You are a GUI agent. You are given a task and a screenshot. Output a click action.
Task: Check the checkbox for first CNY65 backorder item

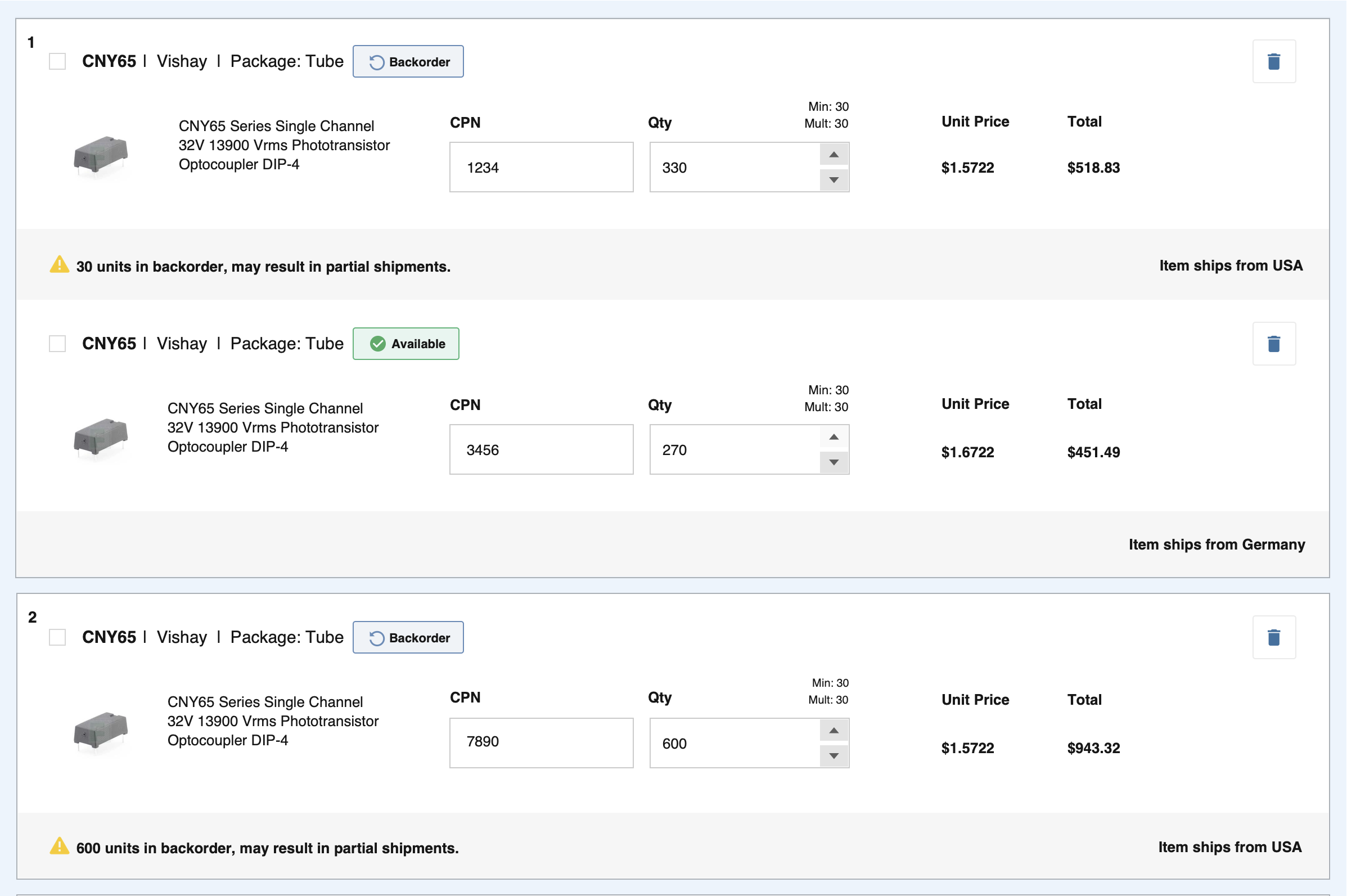point(57,61)
